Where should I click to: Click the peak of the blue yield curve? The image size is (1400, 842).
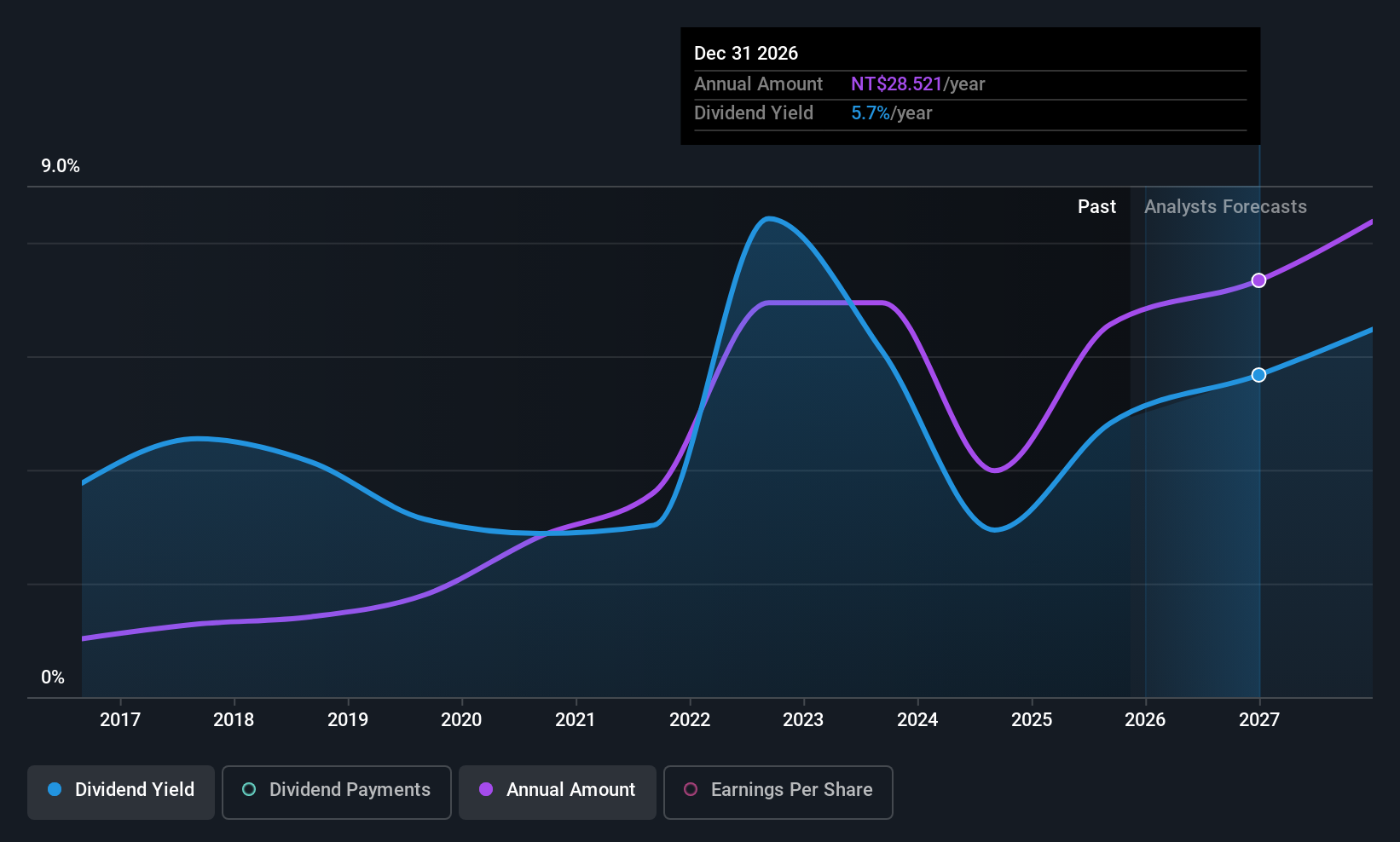(x=770, y=220)
